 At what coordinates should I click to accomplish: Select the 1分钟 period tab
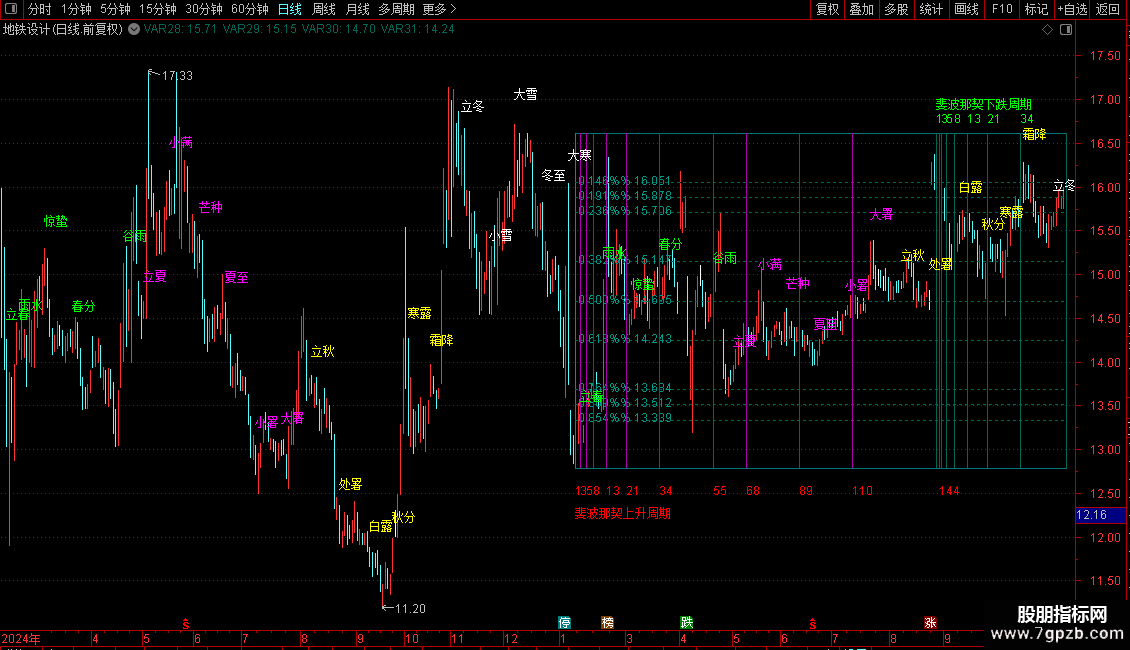(76, 9)
